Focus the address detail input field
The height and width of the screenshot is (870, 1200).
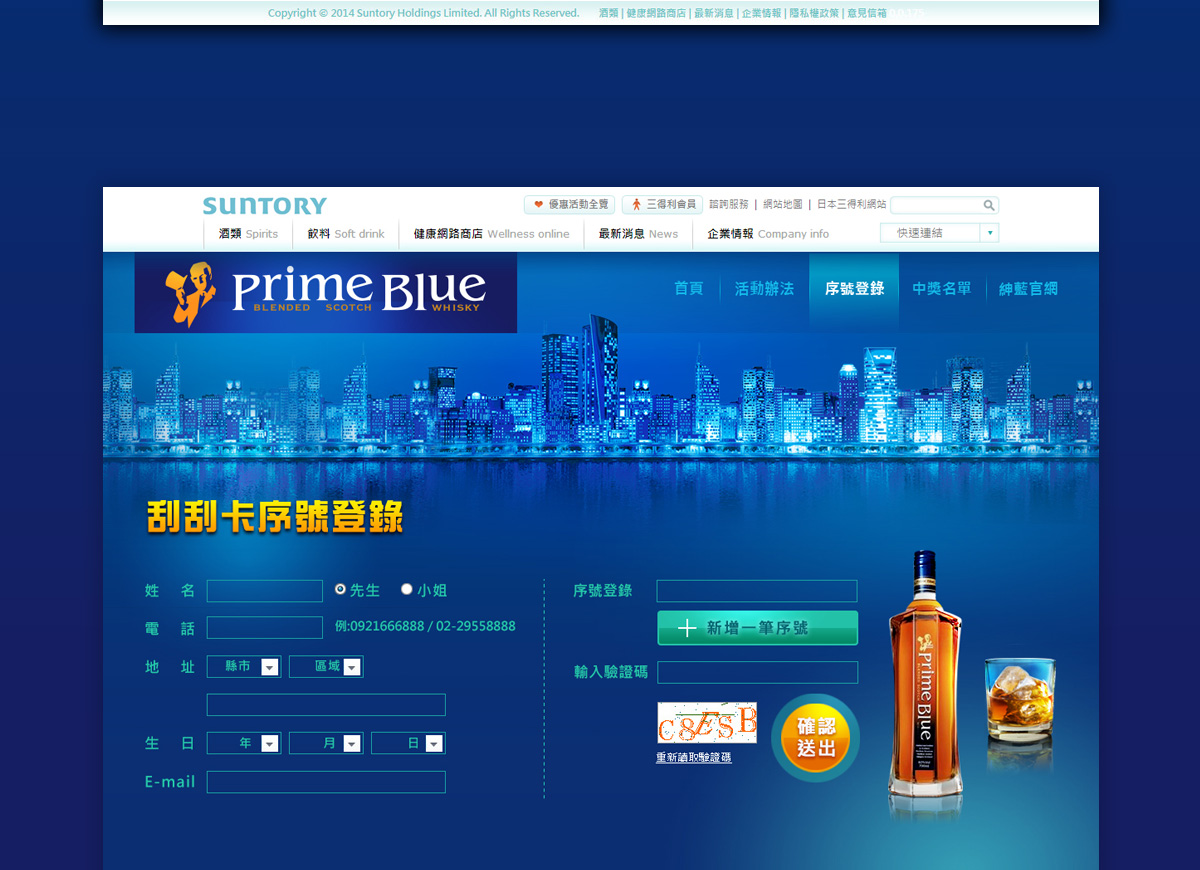326,705
